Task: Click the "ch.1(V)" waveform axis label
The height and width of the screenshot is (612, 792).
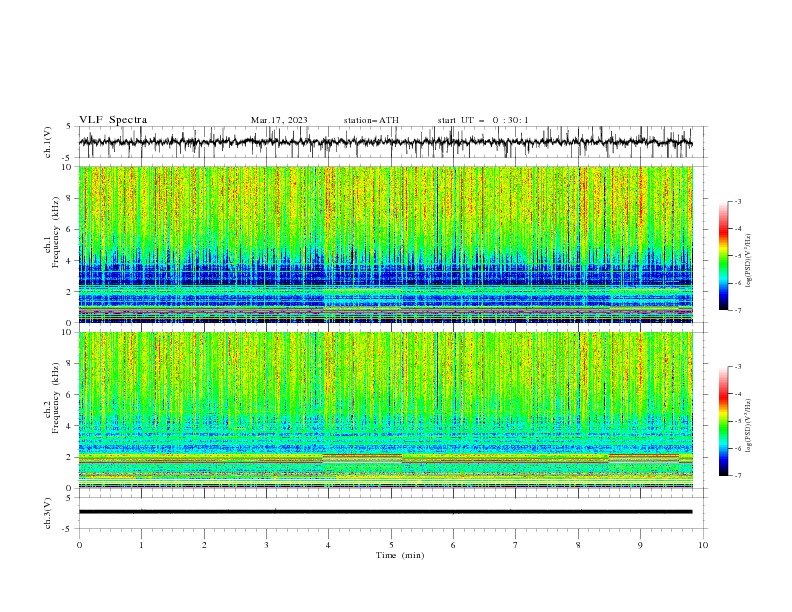Action: tap(48, 142)
